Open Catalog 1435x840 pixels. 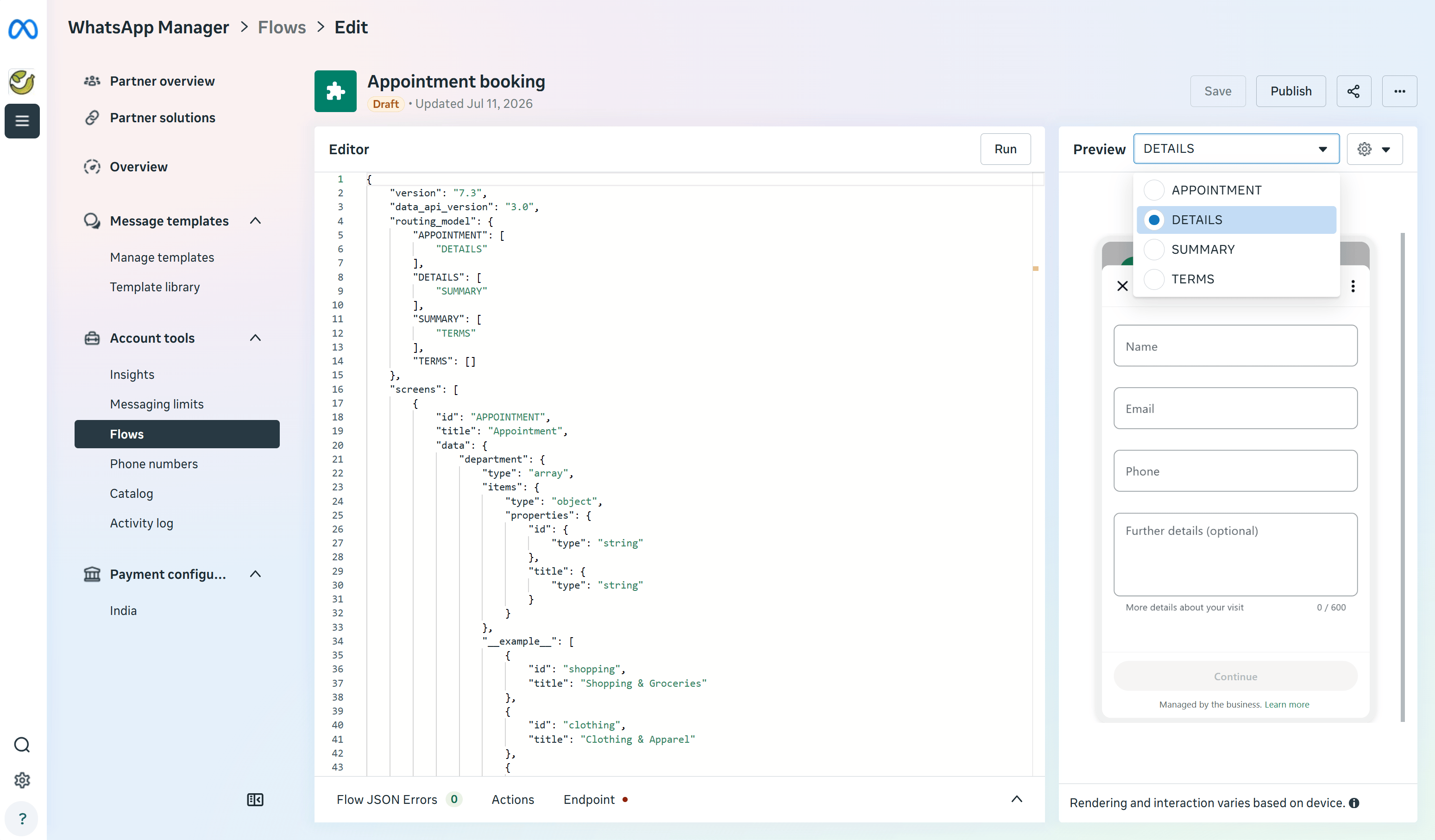(x=131, y=494)
